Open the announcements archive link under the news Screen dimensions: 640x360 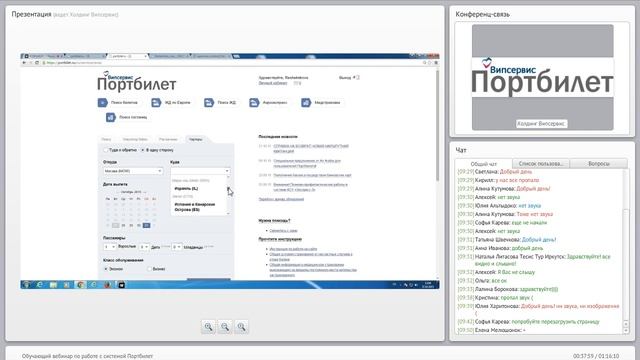point(281,199)
